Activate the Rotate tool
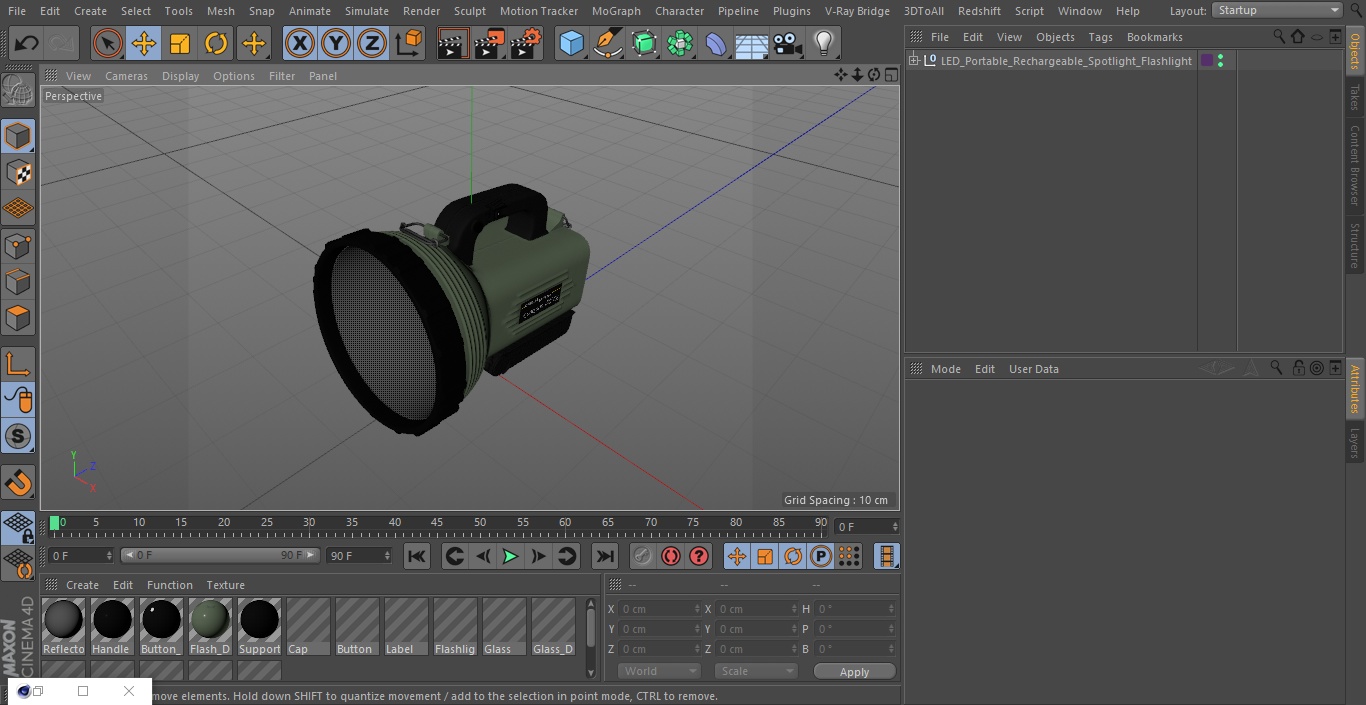The image size is (1366, 705). tap(216, 43)
